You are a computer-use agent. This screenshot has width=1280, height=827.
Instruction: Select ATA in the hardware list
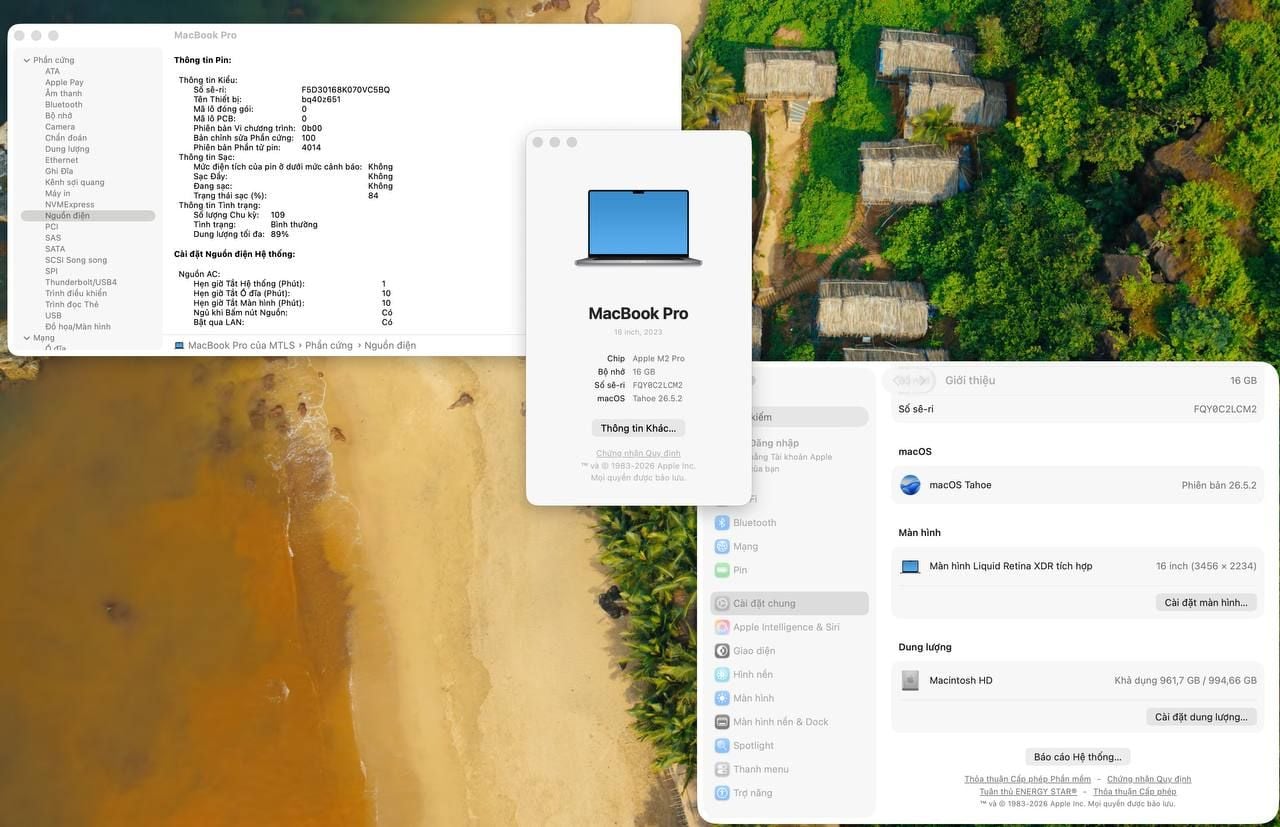pos(52,72)
